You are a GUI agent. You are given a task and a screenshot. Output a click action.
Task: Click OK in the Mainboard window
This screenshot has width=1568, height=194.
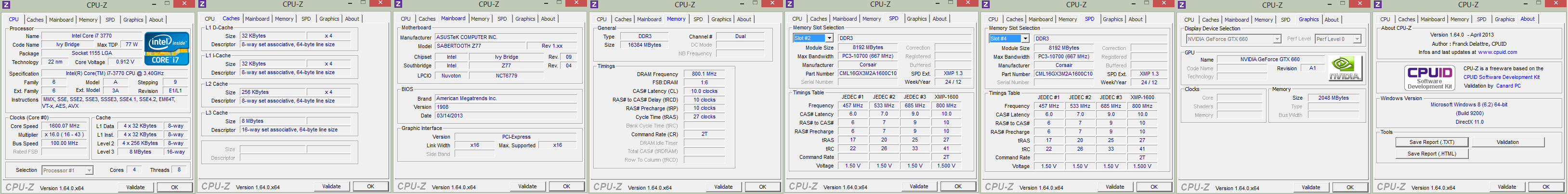click(x=566, y=187)
